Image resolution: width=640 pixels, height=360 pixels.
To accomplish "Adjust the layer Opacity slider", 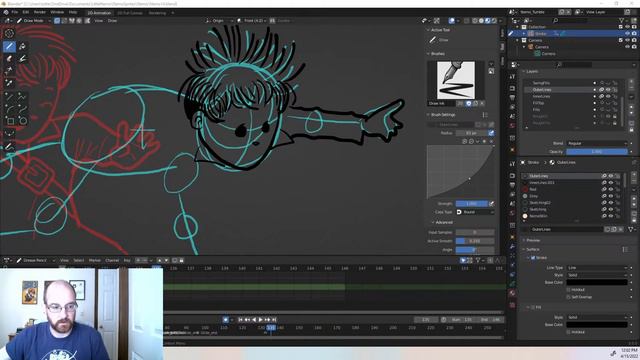I will [x=597, y=152].
